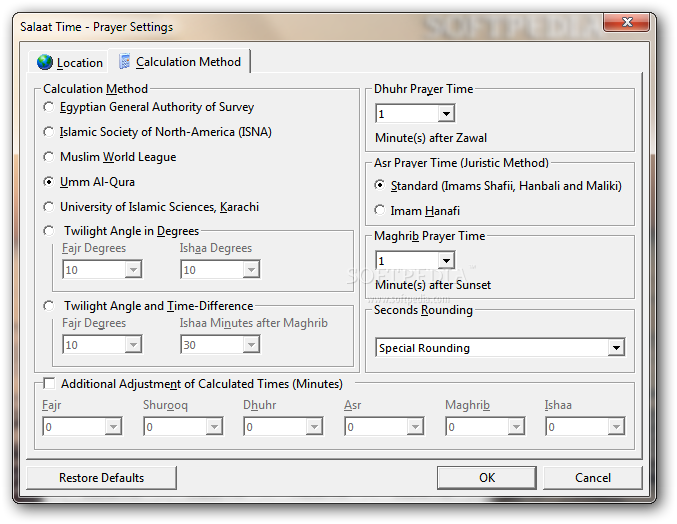Open Maghrib minutes after Sunset dropdown
Screen dimensions: 677x524
click(x=446, y=261)
